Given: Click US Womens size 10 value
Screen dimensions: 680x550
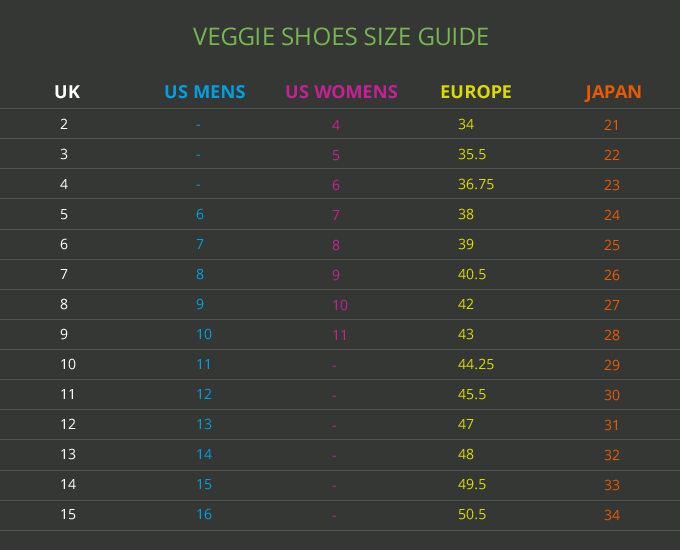Looking at the screenshot, I should (340, 305).
